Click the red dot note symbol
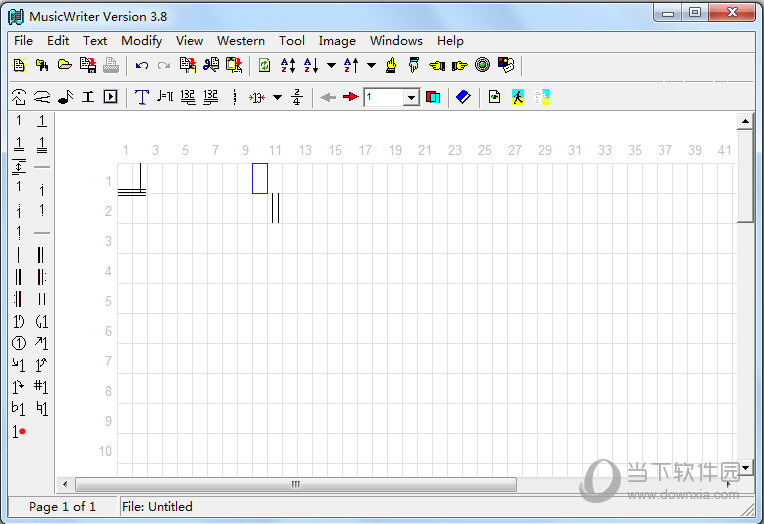The height and width of the screenshot is (524, 764). 19,432
